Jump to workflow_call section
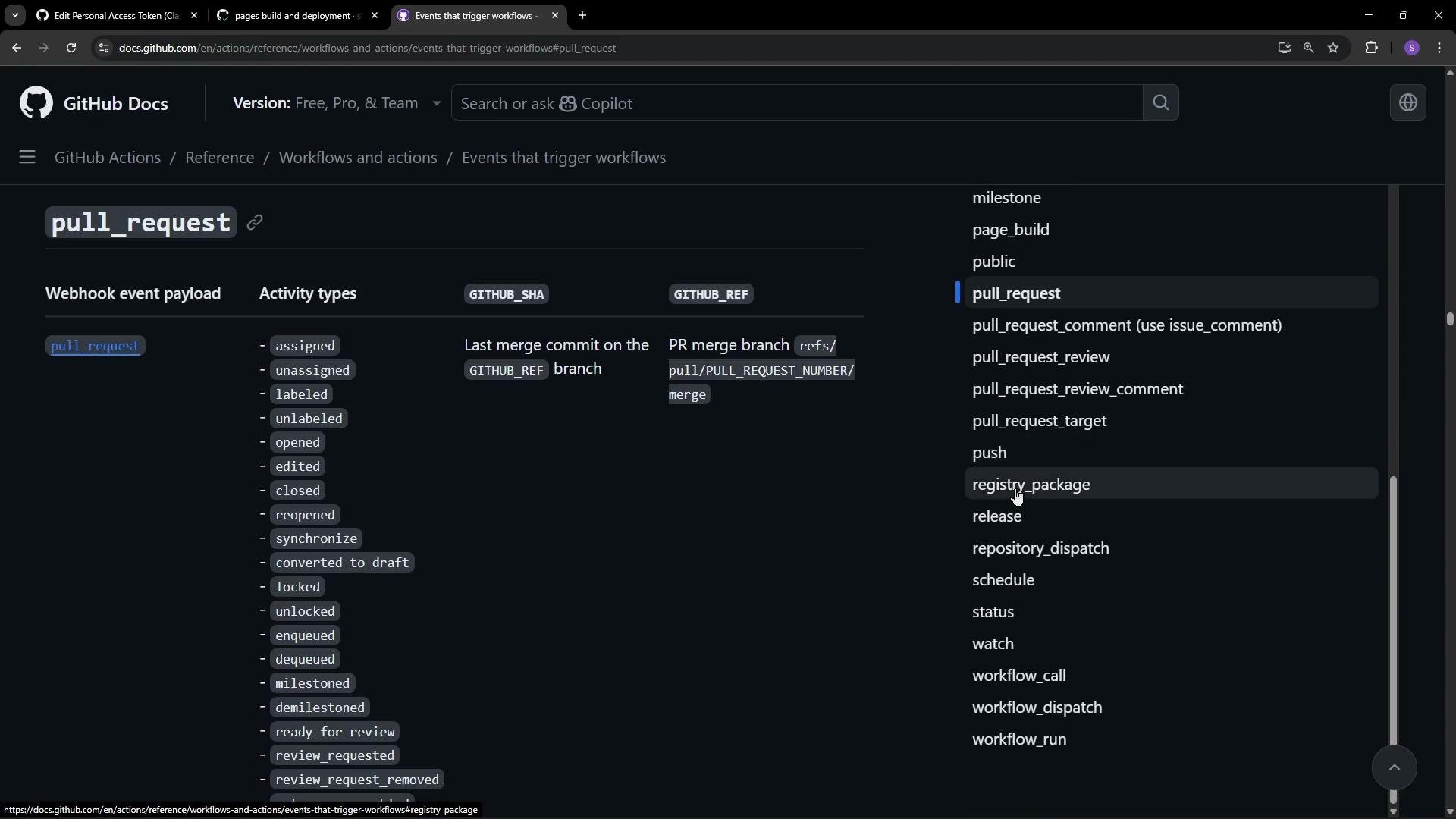The width and height of the screenshot is (1456, 819). pyautogui.click(x=1018, y=676)
